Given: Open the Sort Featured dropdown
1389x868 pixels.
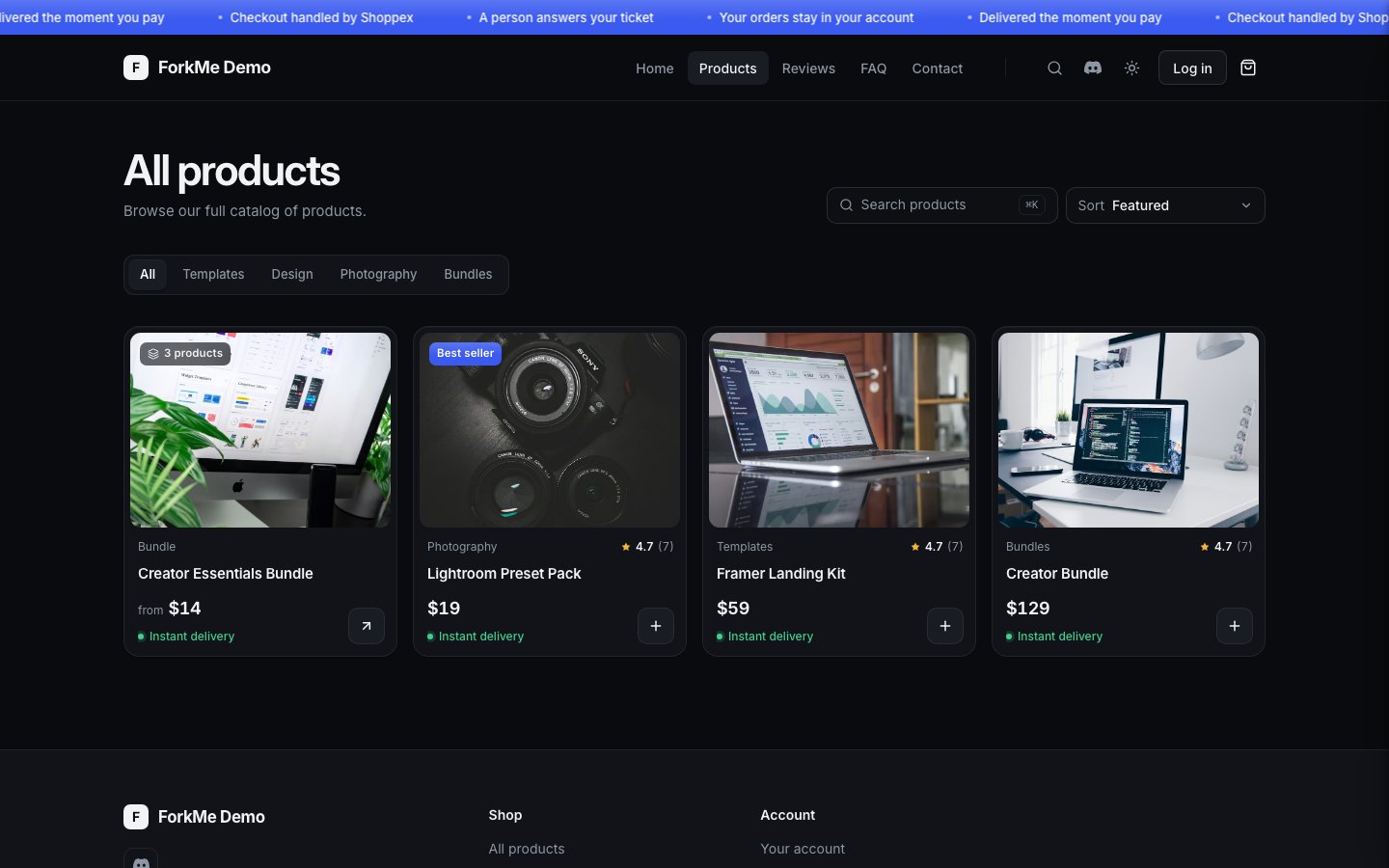Looking at the screenshot, I should 1165,205.
